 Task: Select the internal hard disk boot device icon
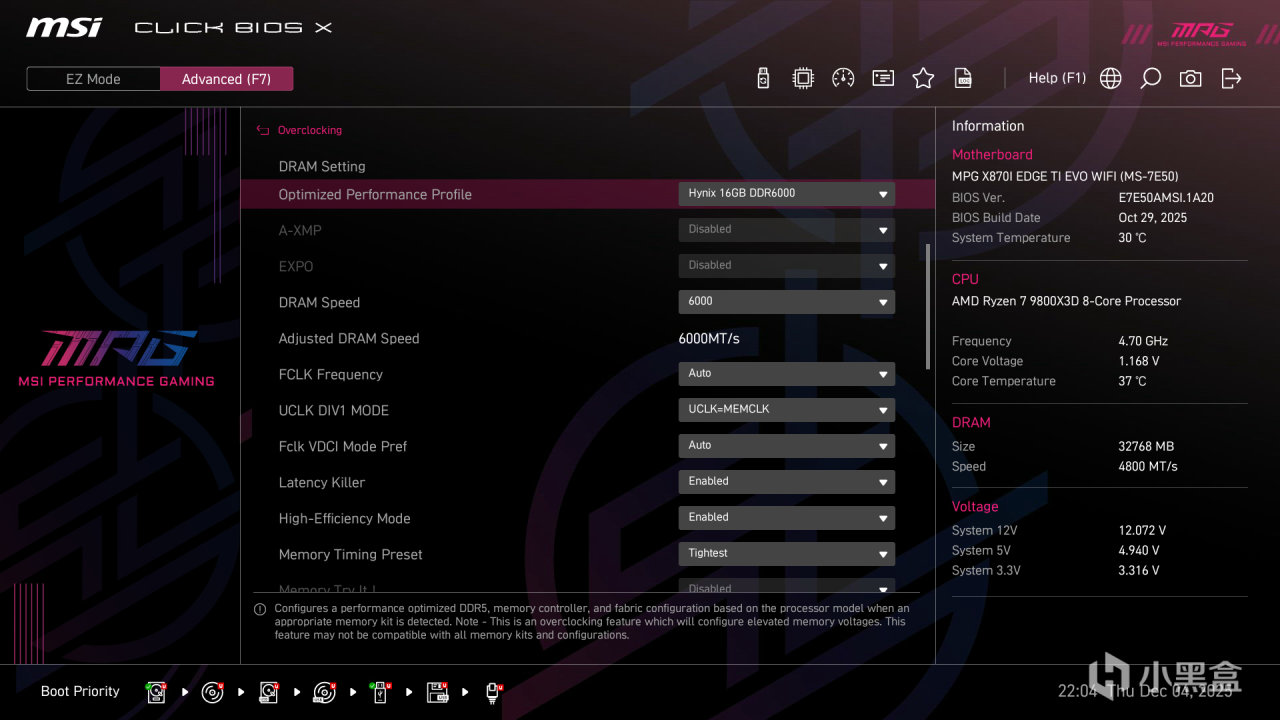pos(156,692)
